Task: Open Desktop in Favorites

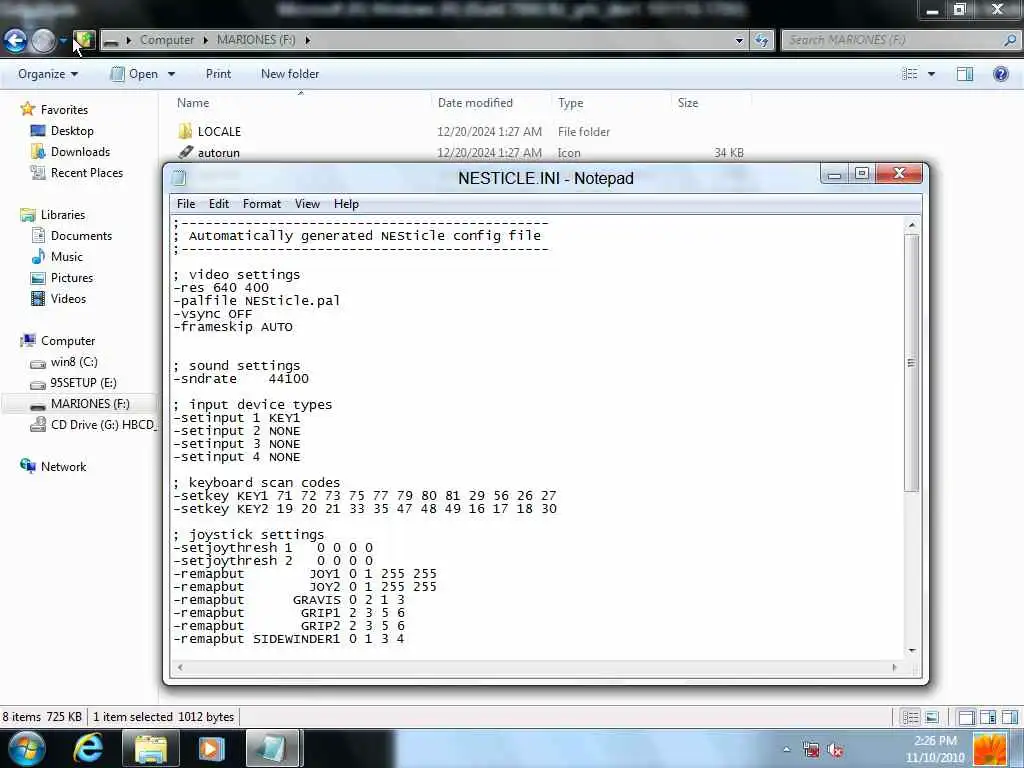Action: click(x=72, y=131)
